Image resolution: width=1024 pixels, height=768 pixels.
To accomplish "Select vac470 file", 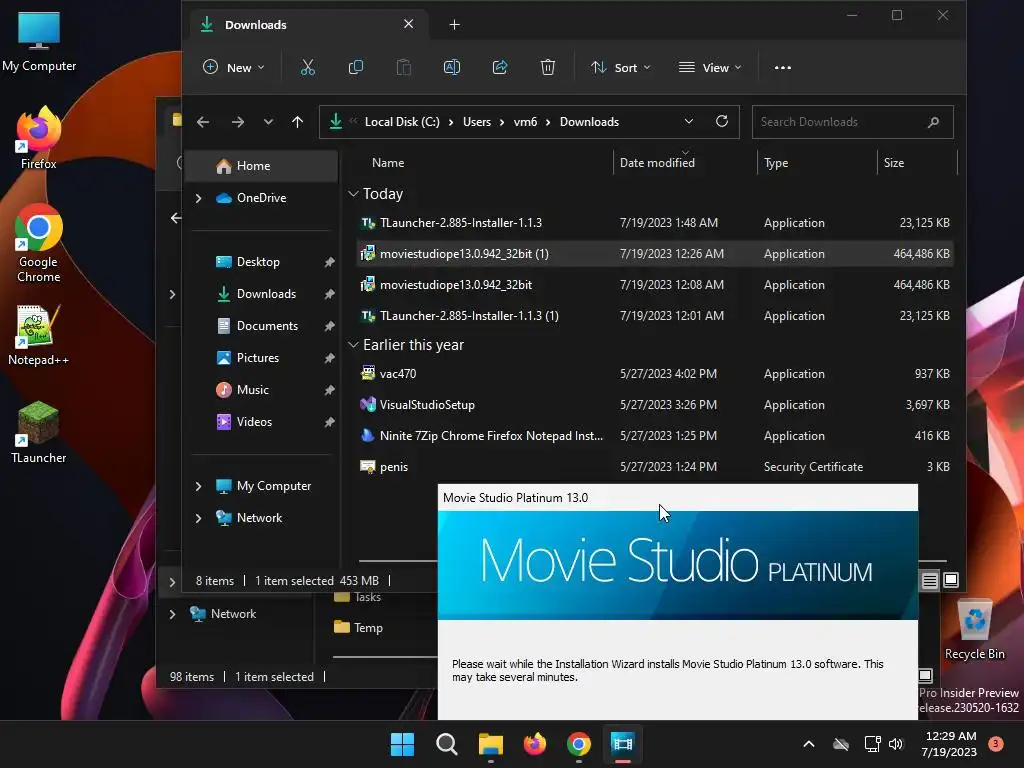I will [655, 374].
